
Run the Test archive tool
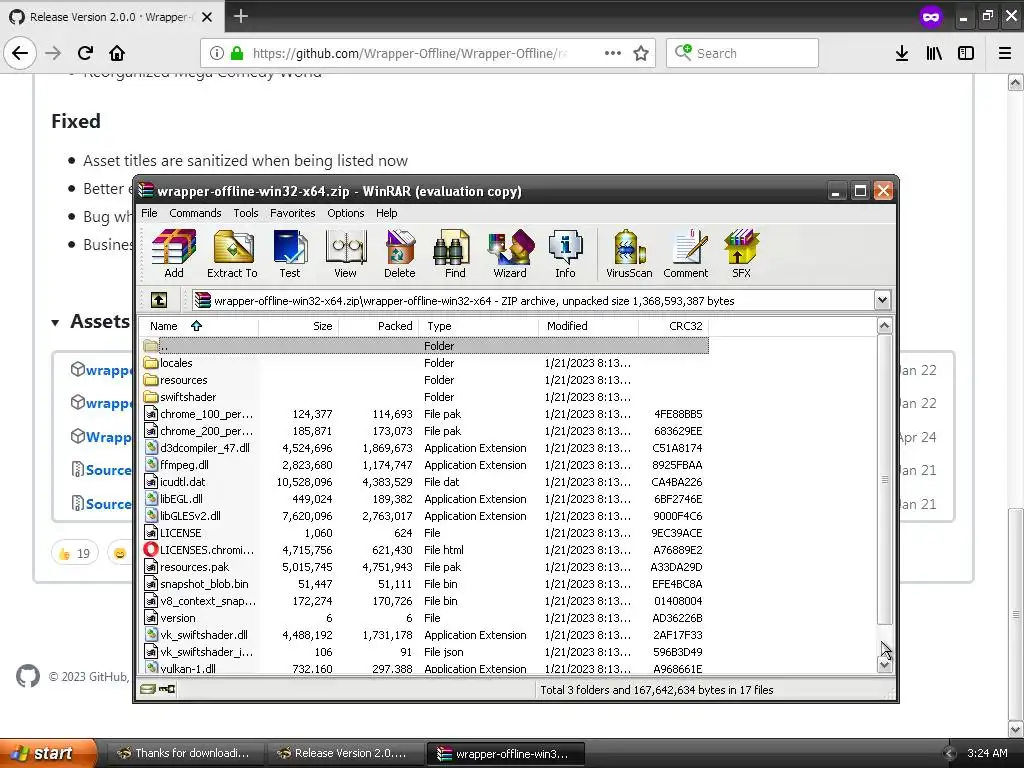[290, 254]
